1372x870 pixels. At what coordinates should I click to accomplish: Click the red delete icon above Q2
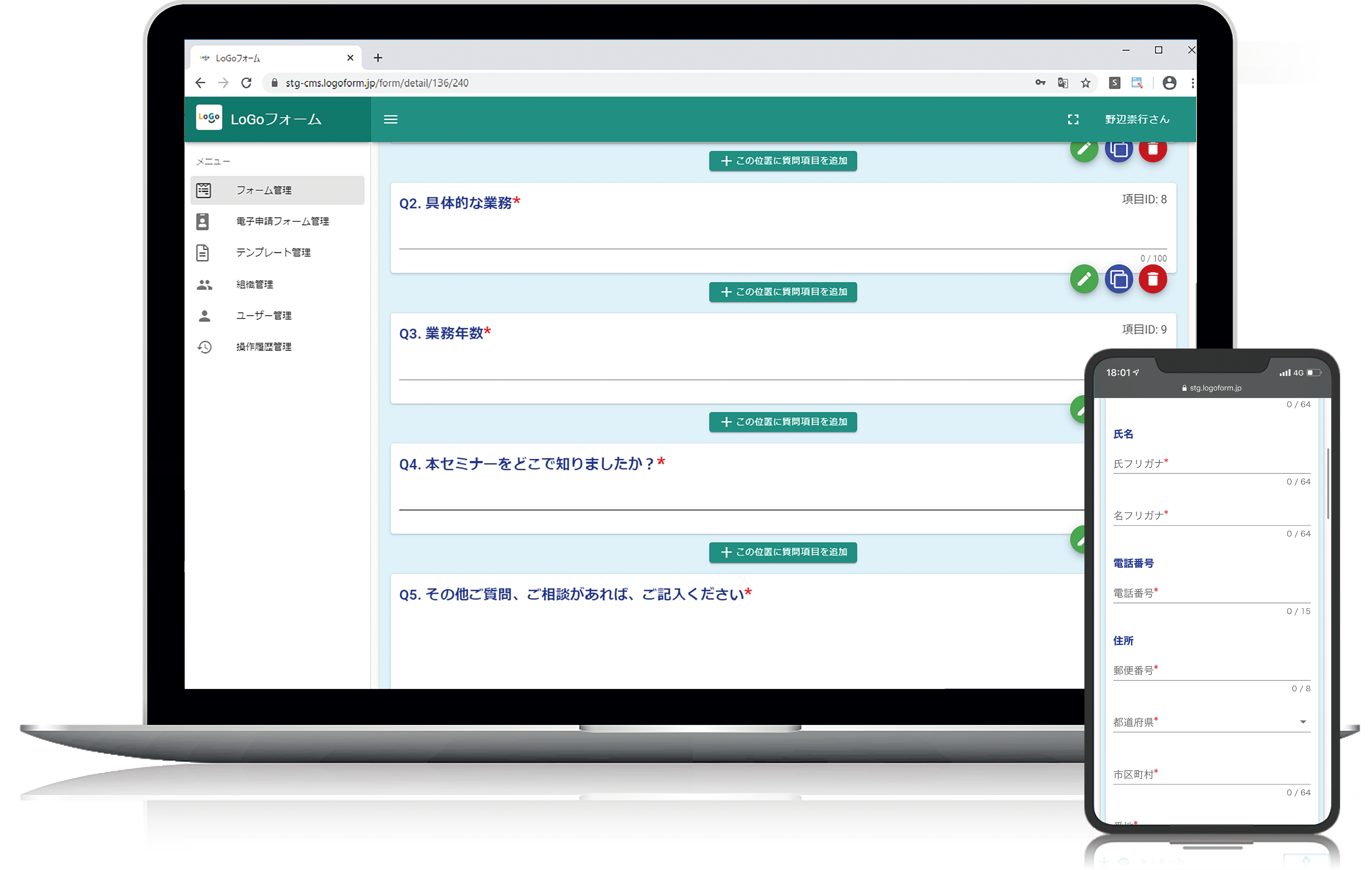point(1153,152)
